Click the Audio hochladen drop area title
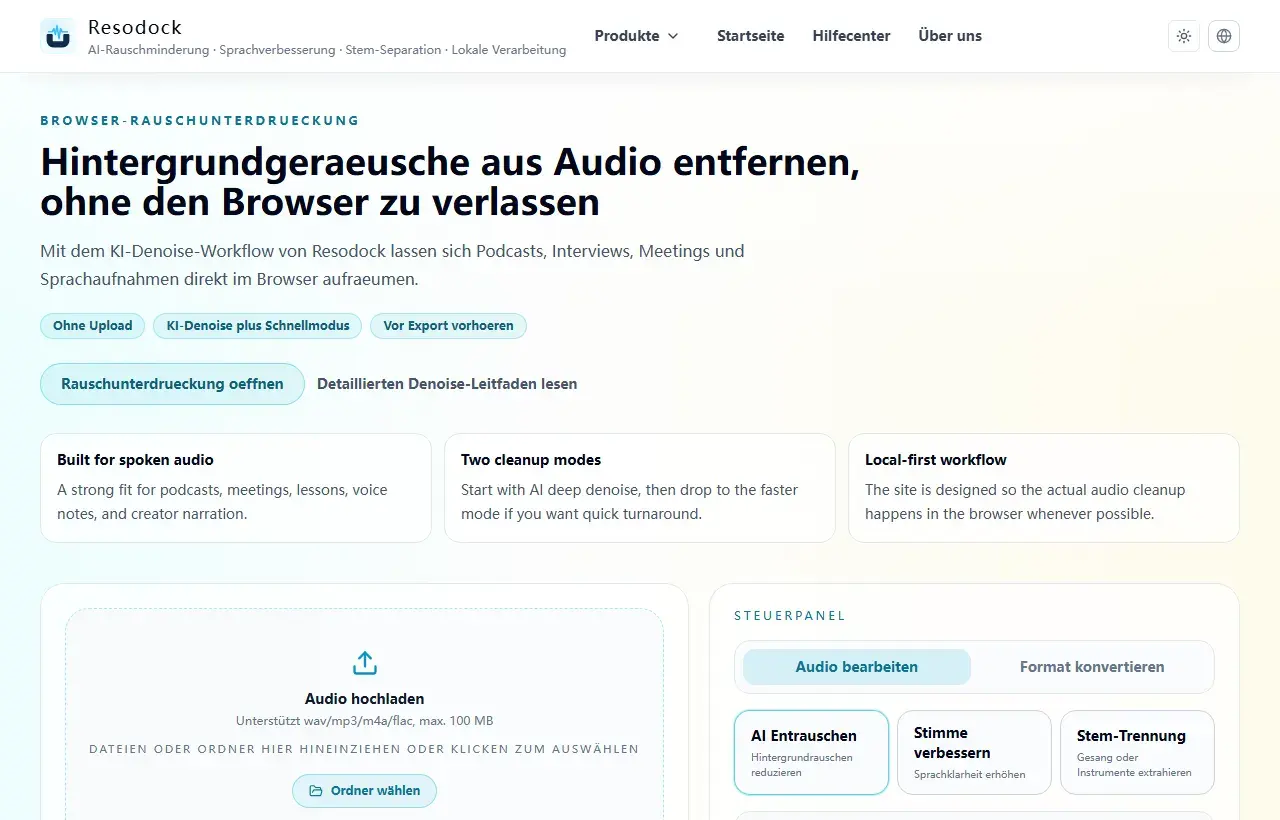This screenshot has height=820, width=1280. point(365,699)
